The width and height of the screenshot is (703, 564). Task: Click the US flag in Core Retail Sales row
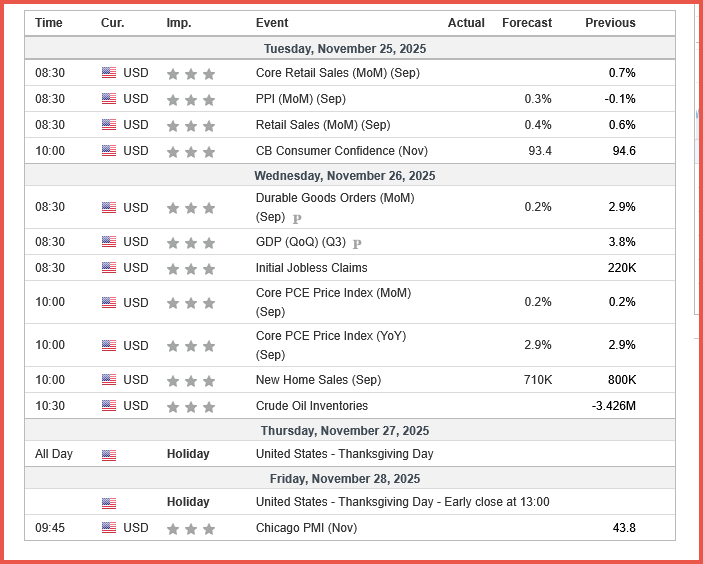coord(109,73)
